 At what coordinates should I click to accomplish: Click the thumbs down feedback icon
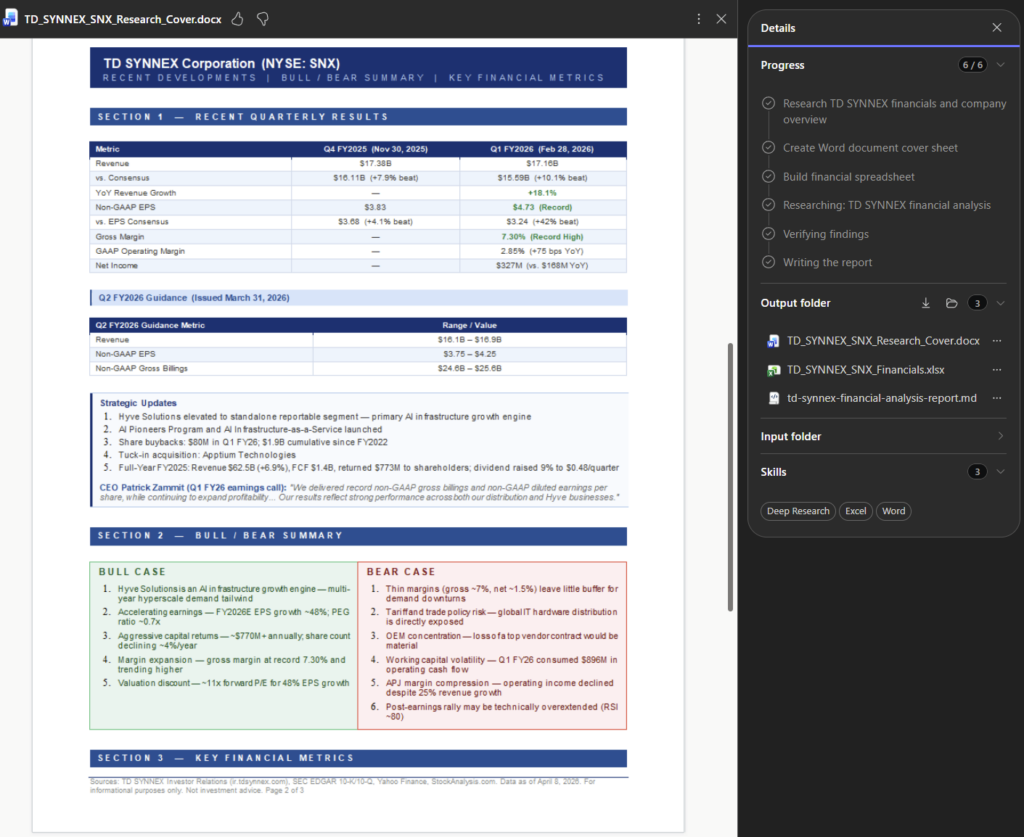click(262, 19)
